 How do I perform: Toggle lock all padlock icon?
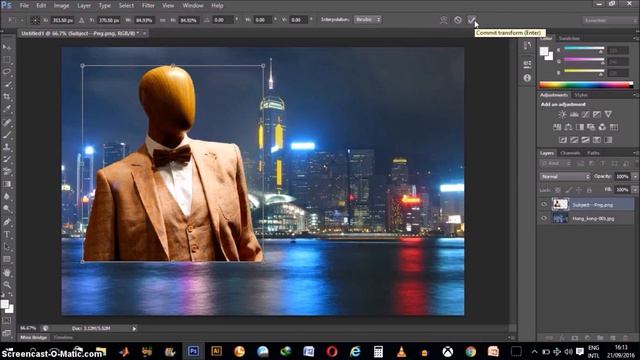(589, 190)
